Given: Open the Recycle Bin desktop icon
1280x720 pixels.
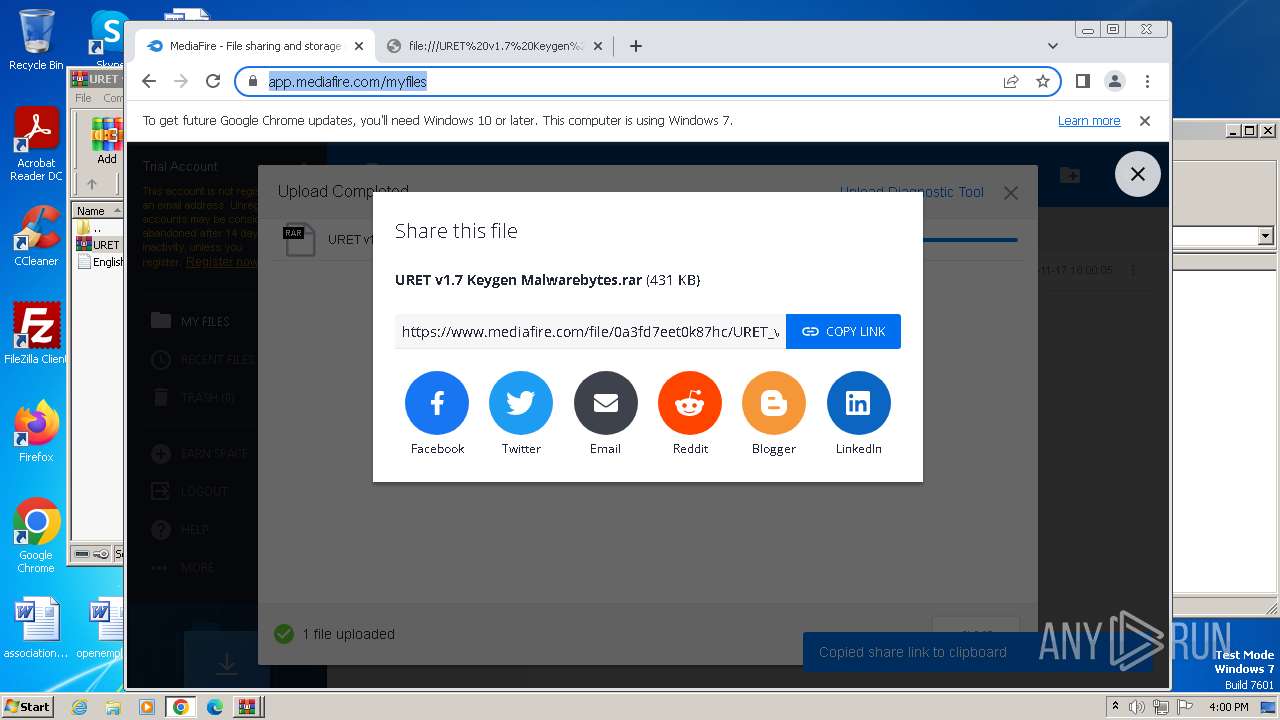Looking at the screenshot, I should click(x=36, y=40).
